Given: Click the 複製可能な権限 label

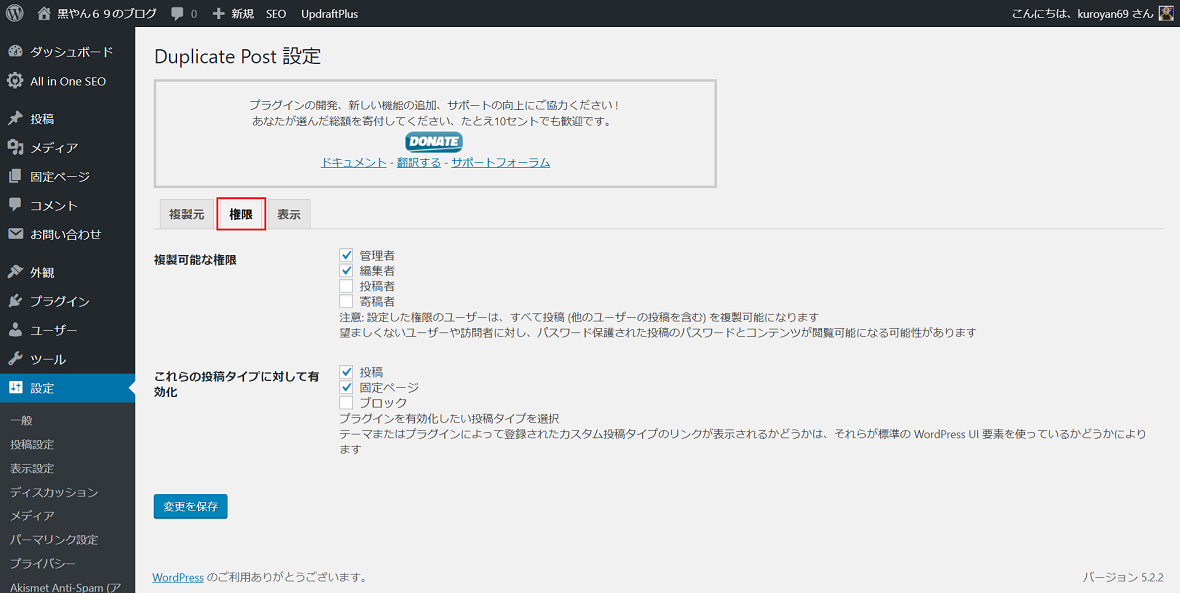Looking at the screenshot, I should click(x=195, y=259).
